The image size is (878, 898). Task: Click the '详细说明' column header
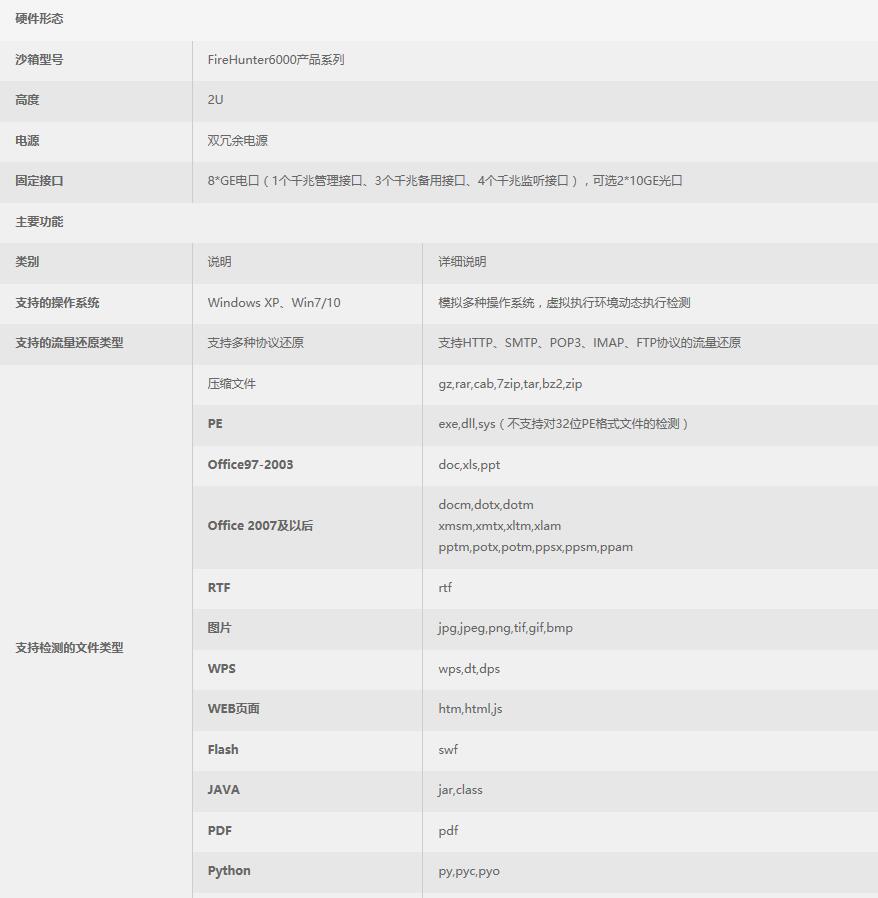pos(462,262)
